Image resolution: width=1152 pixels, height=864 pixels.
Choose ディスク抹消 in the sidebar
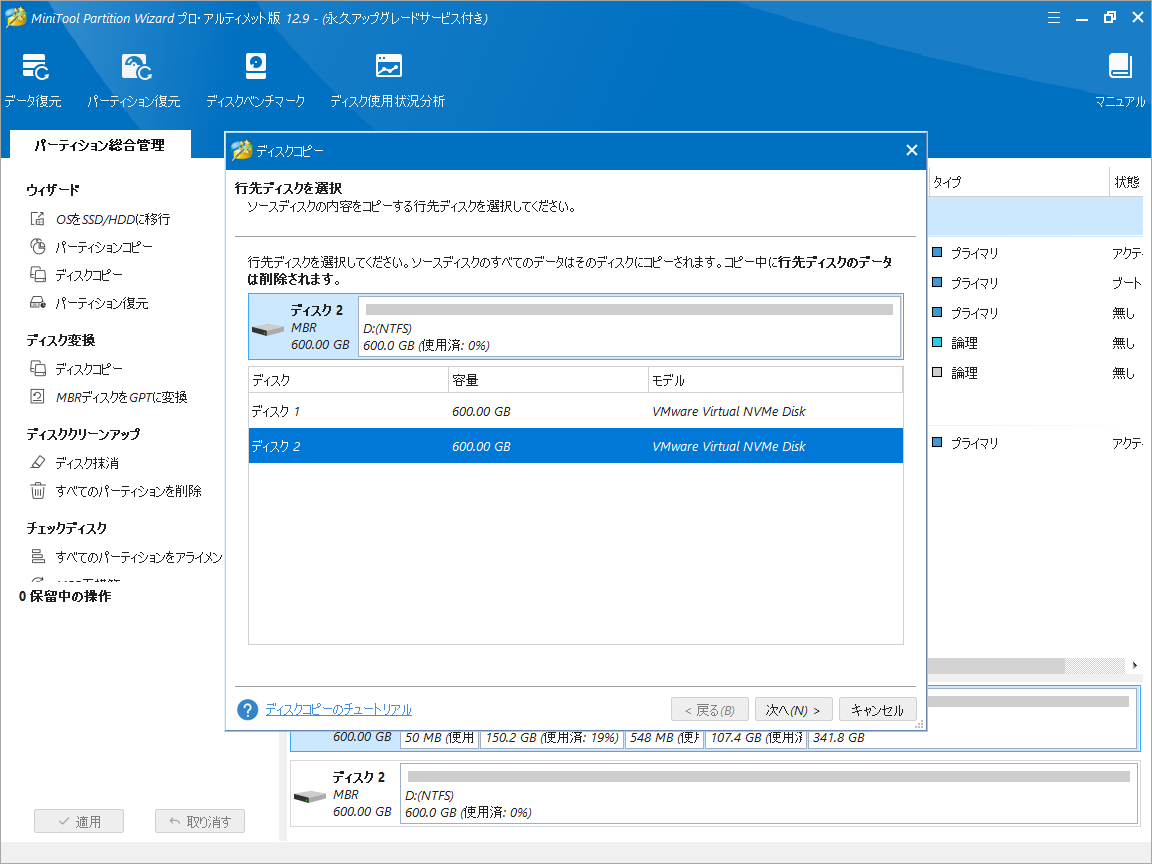point(87,463)
